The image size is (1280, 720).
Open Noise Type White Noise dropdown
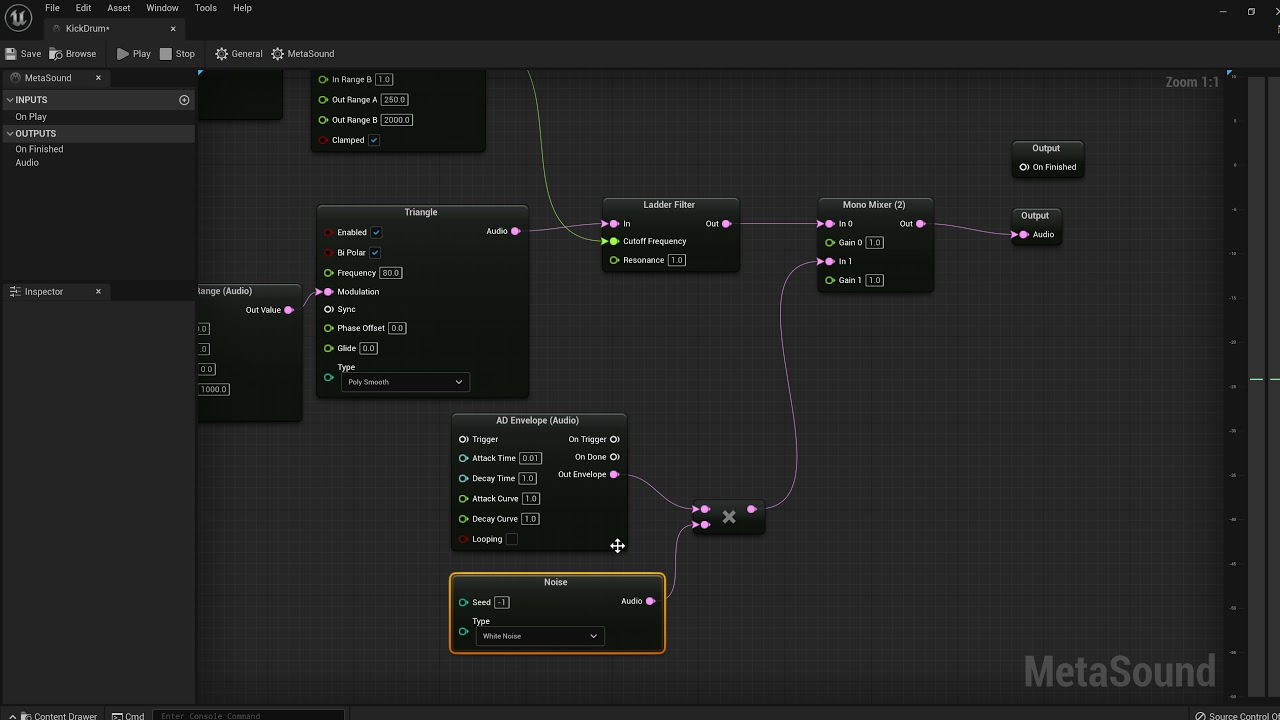(x=539, y=636)
